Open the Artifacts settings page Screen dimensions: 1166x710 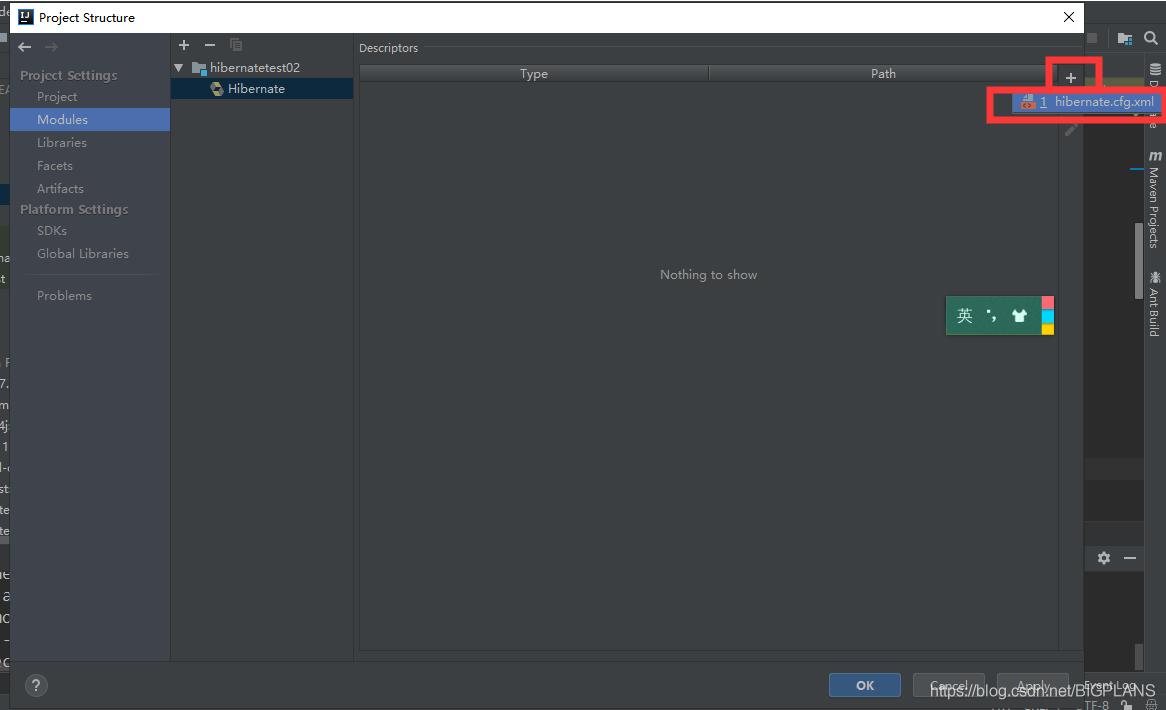coord(60,189)
